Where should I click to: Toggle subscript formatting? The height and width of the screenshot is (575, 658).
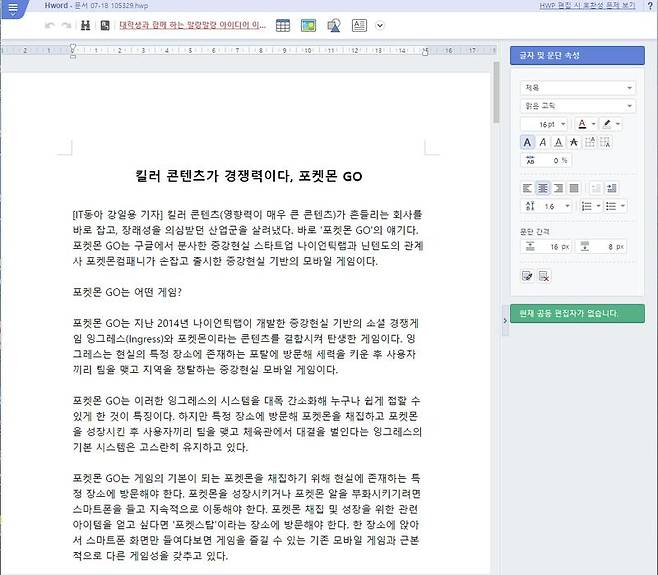coord(605,143)
